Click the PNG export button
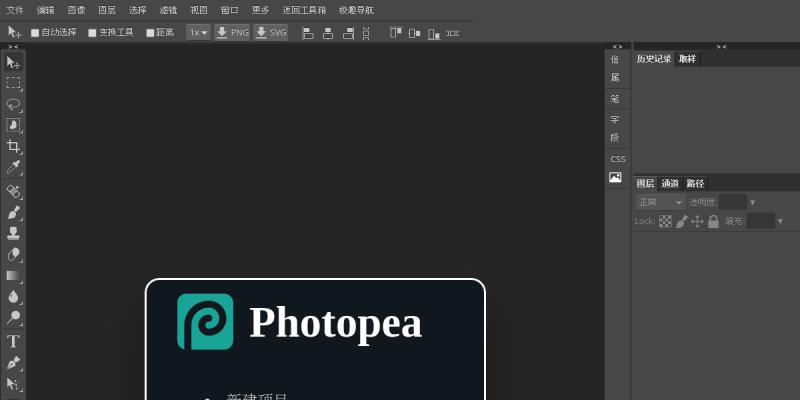The image size is (800, 400). click(232, 33)
